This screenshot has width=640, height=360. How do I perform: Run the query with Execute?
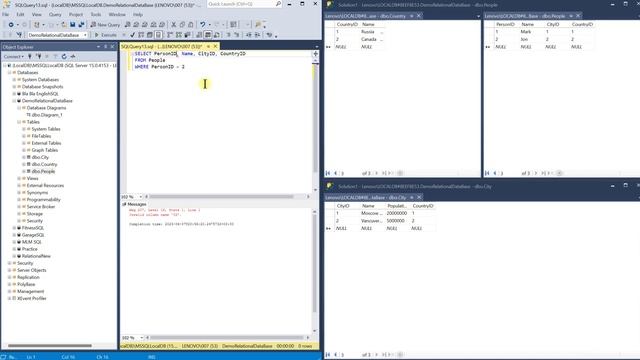tap(105, 35)
